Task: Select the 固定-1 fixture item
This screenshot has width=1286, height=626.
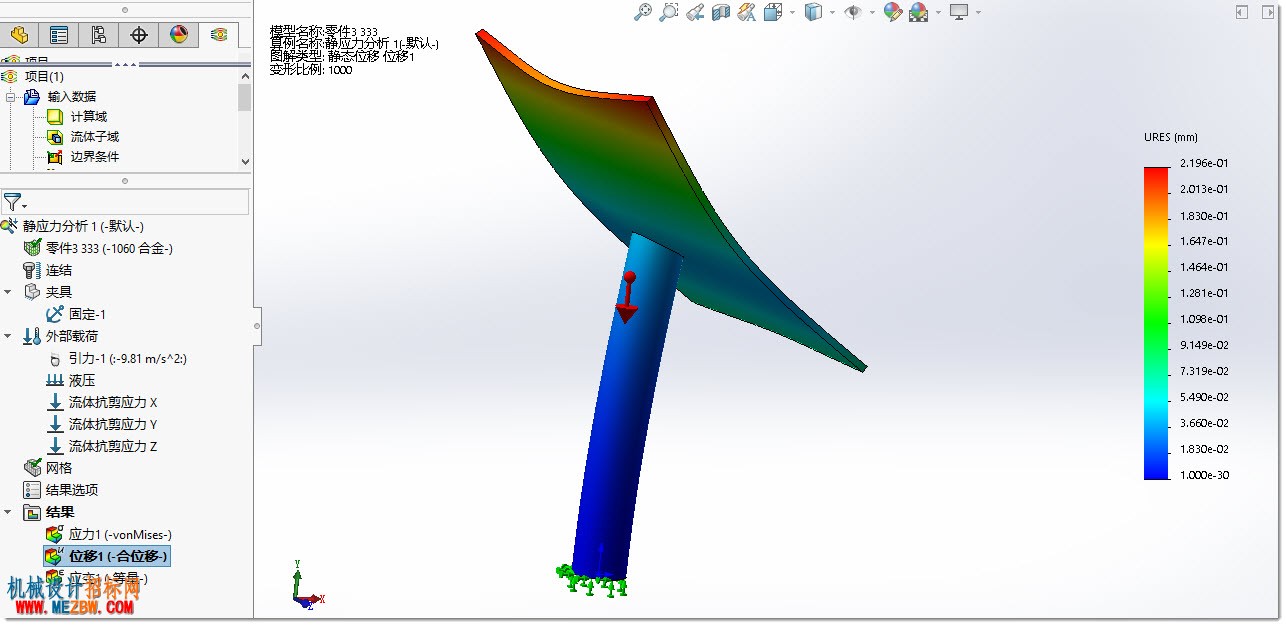Action: pyautogui.click(x=76, y=314)
